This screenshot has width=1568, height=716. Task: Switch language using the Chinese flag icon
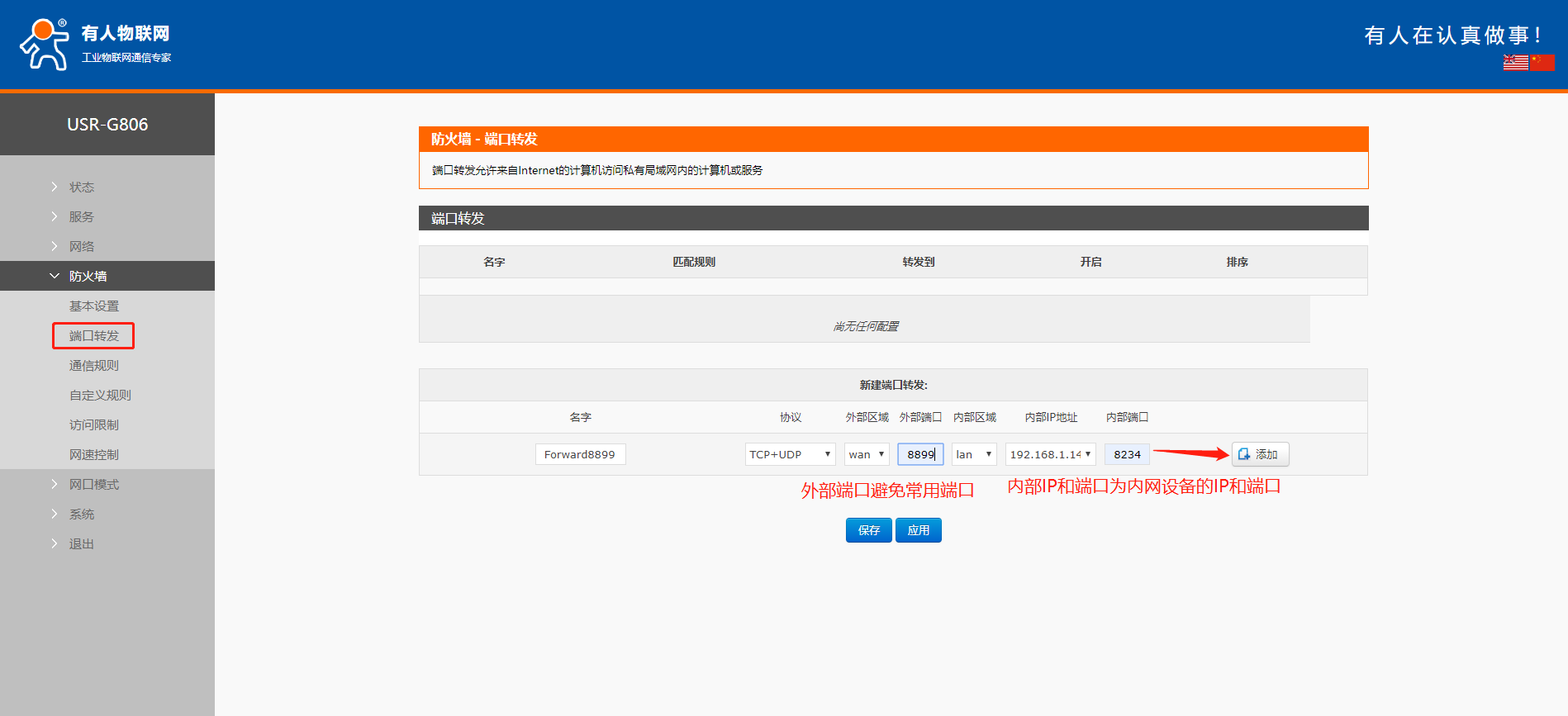(x=1542, y=63)
